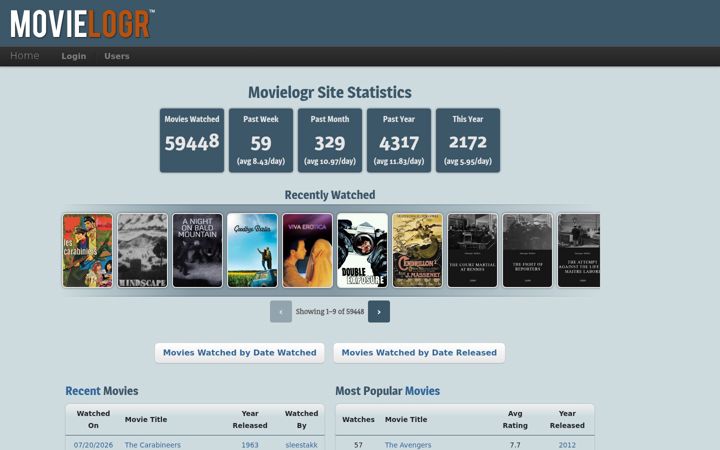Open the Users page

117,56
